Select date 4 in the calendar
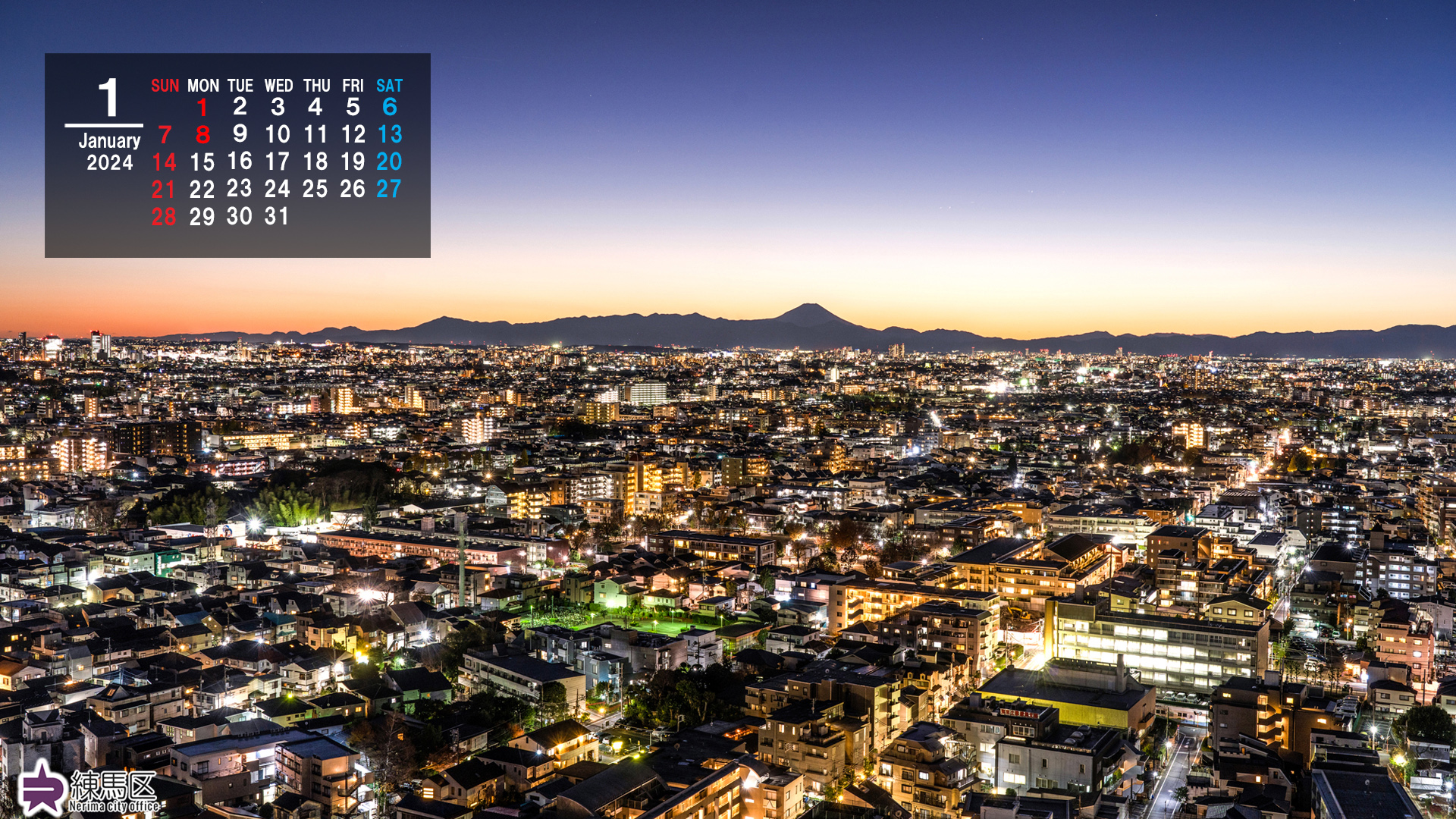This screenshot has width=1456, height=819. (x=315, y=107)
